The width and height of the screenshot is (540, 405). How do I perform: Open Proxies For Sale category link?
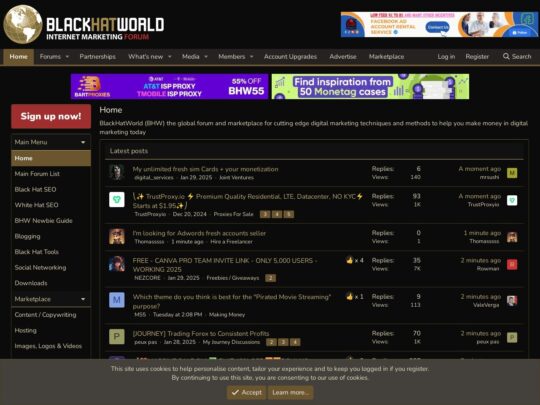click(233, 214)
